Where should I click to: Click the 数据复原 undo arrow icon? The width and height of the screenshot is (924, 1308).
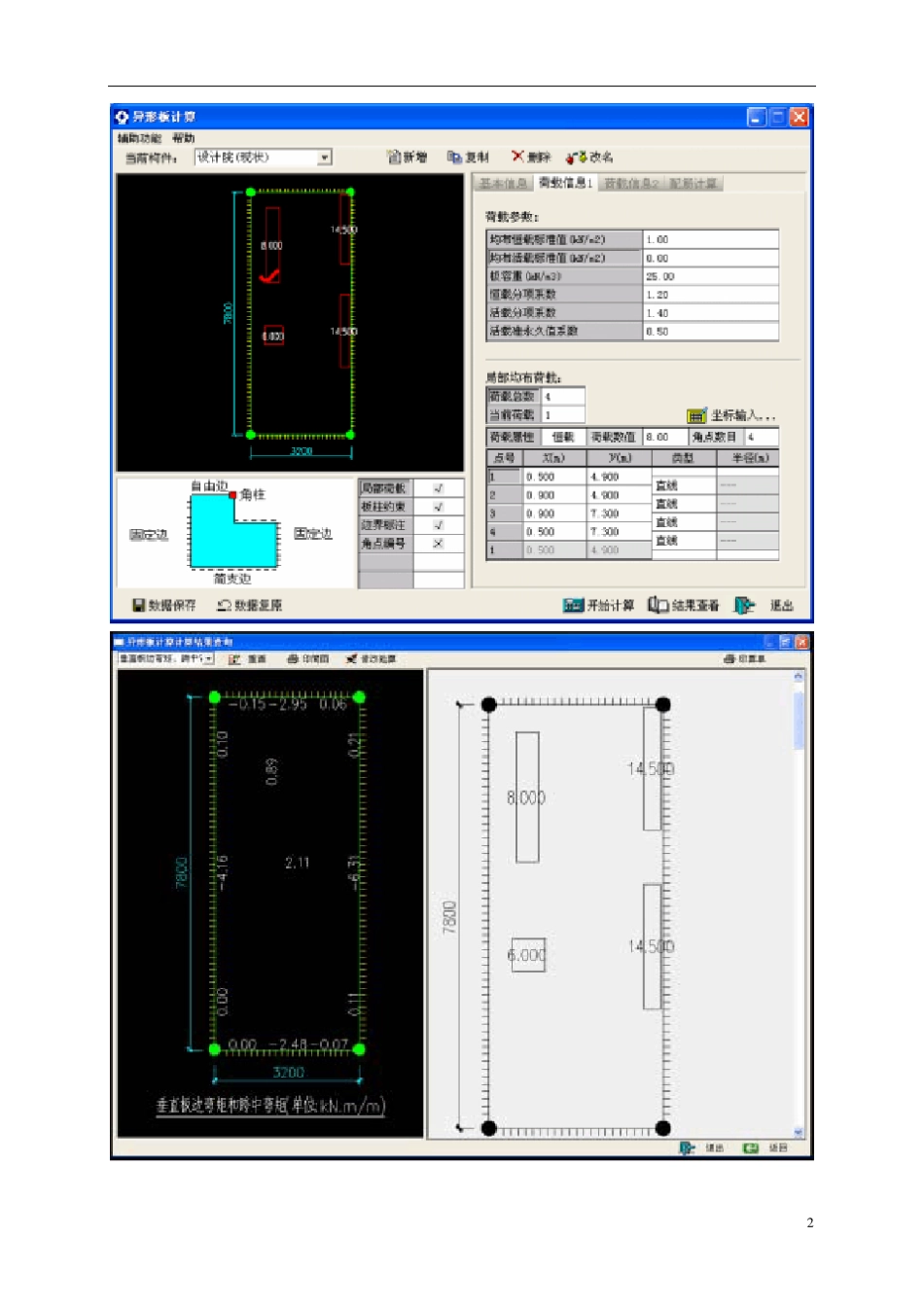(x=224, y=605)
